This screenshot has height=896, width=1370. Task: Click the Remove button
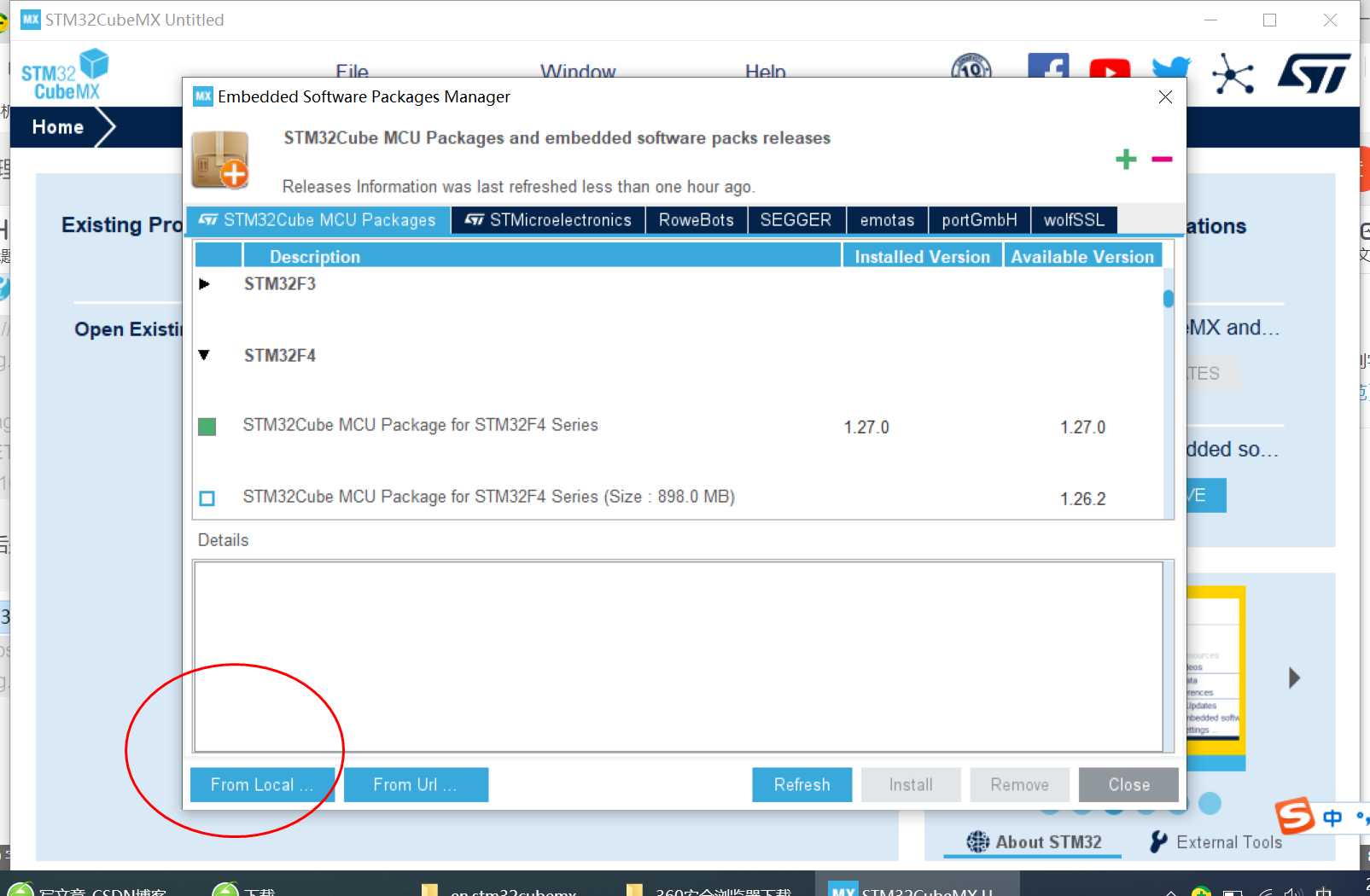(x=1019, y=785)
